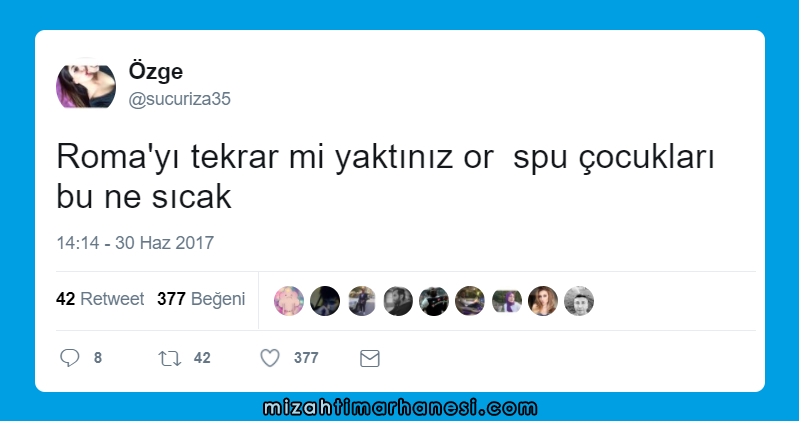View the 377 Beğeni list
The width and height of the screenshot is (799, 421).
(201, 299)
